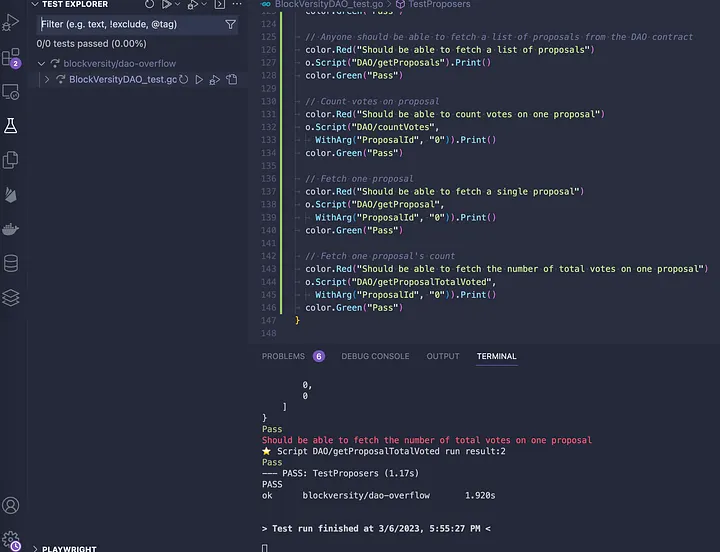Screen dimensions: 720x552
Task: Click the test filter text field
Action: 130,24
